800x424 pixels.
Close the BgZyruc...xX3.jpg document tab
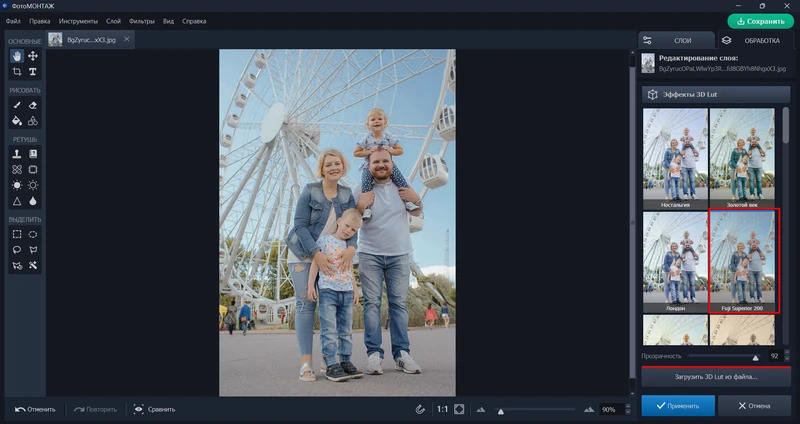click(127, 39)
